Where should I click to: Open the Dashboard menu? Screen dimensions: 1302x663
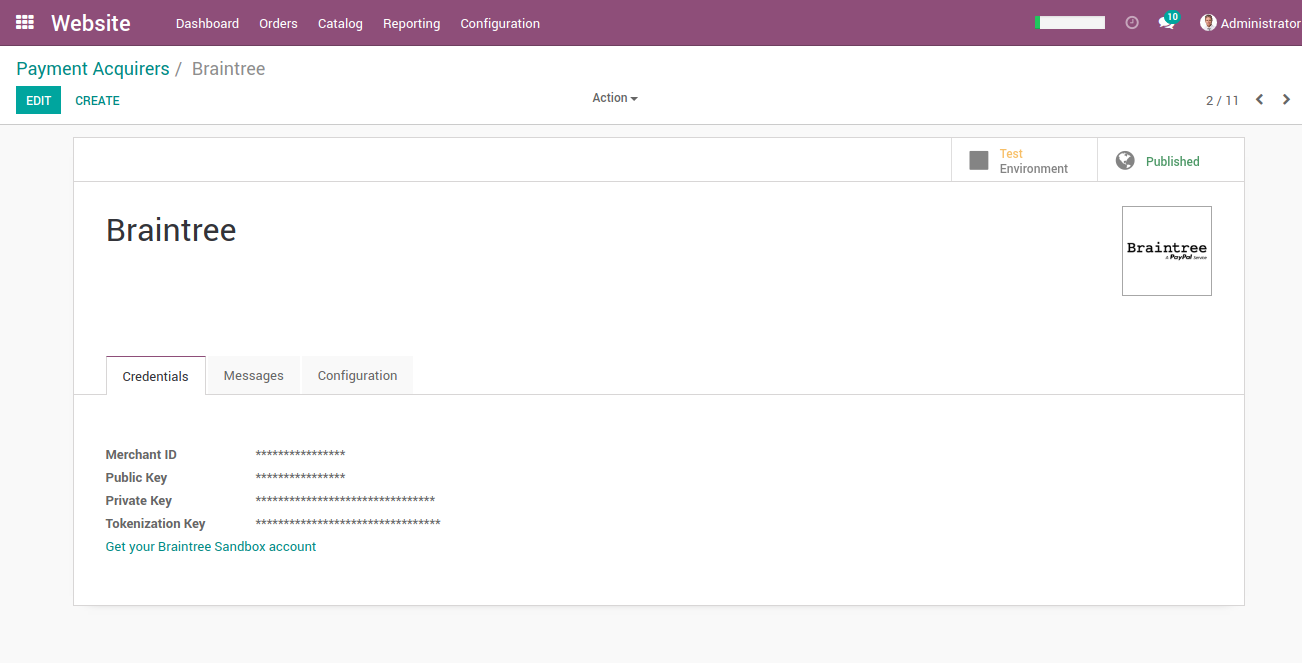[207, 23]
